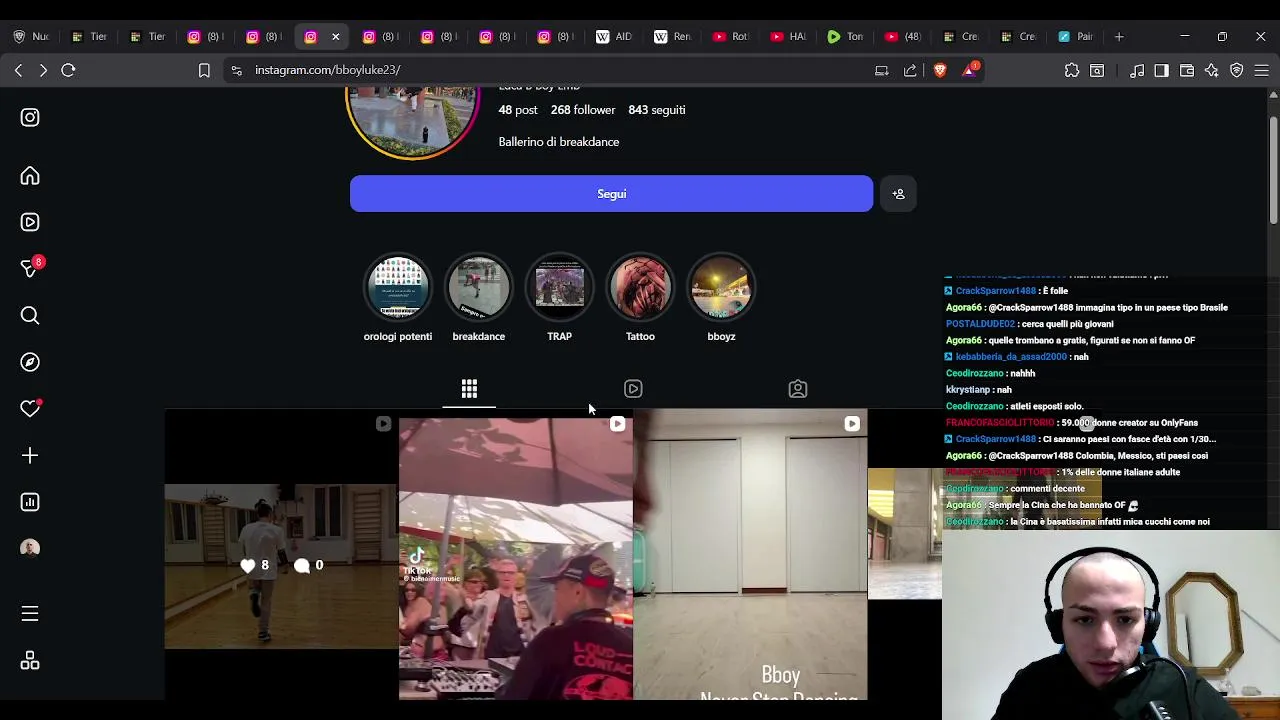Open the Reels icon in the sidebar

pos(30,222)
